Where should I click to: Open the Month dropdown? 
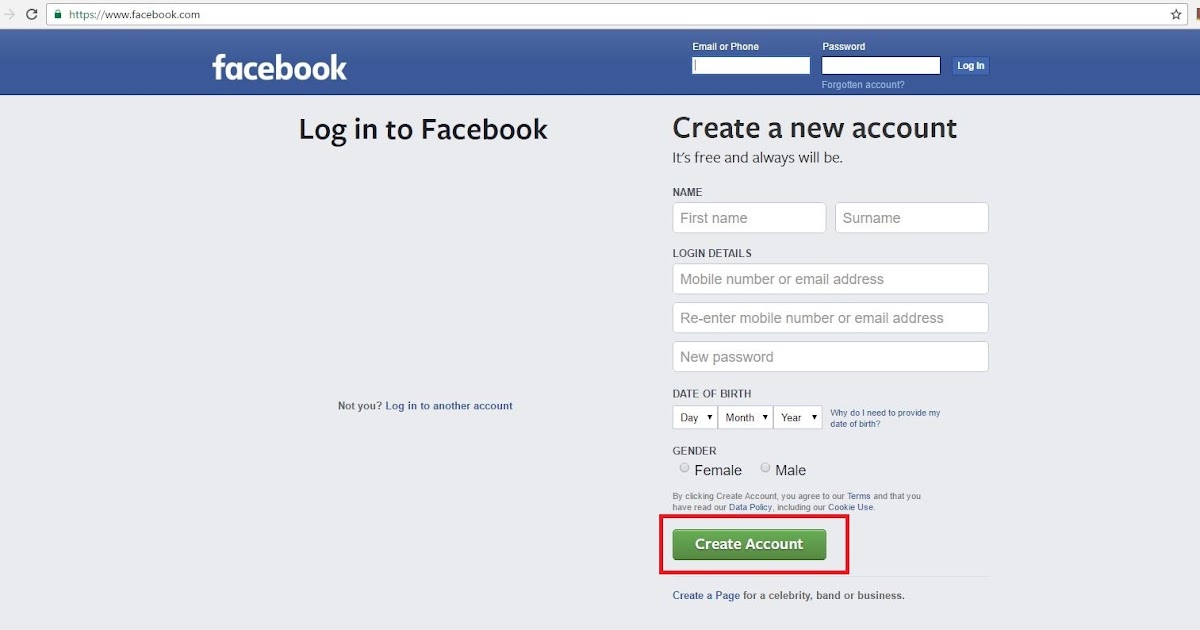745,417
